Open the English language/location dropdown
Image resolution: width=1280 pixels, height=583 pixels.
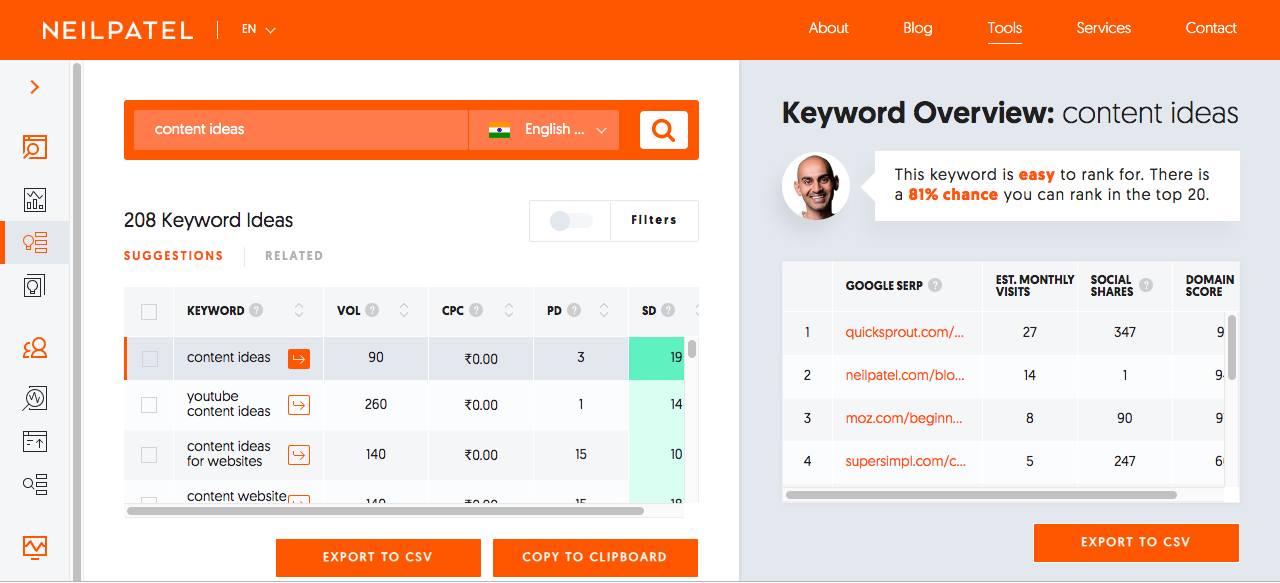544,130
